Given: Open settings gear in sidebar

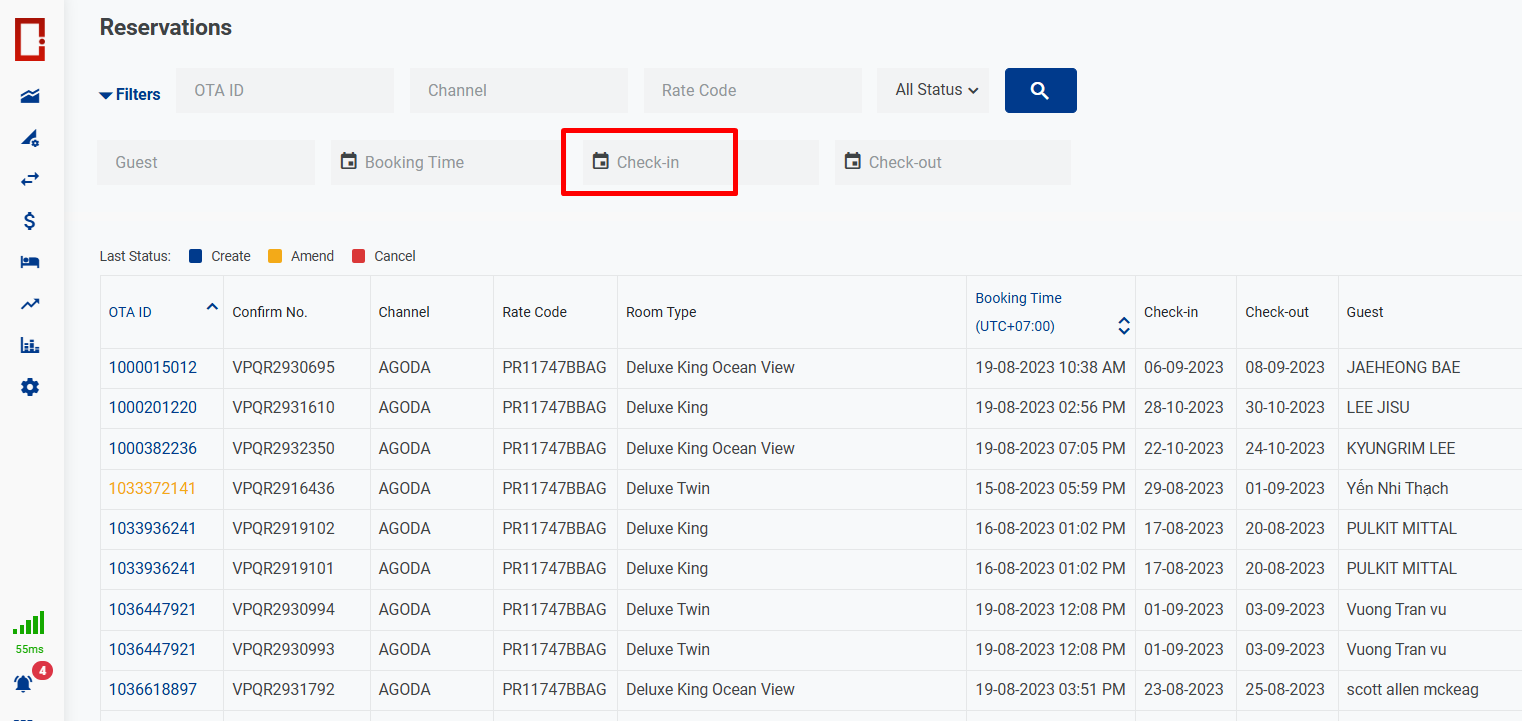Looking at the screenshot, I should click(30, 387).
